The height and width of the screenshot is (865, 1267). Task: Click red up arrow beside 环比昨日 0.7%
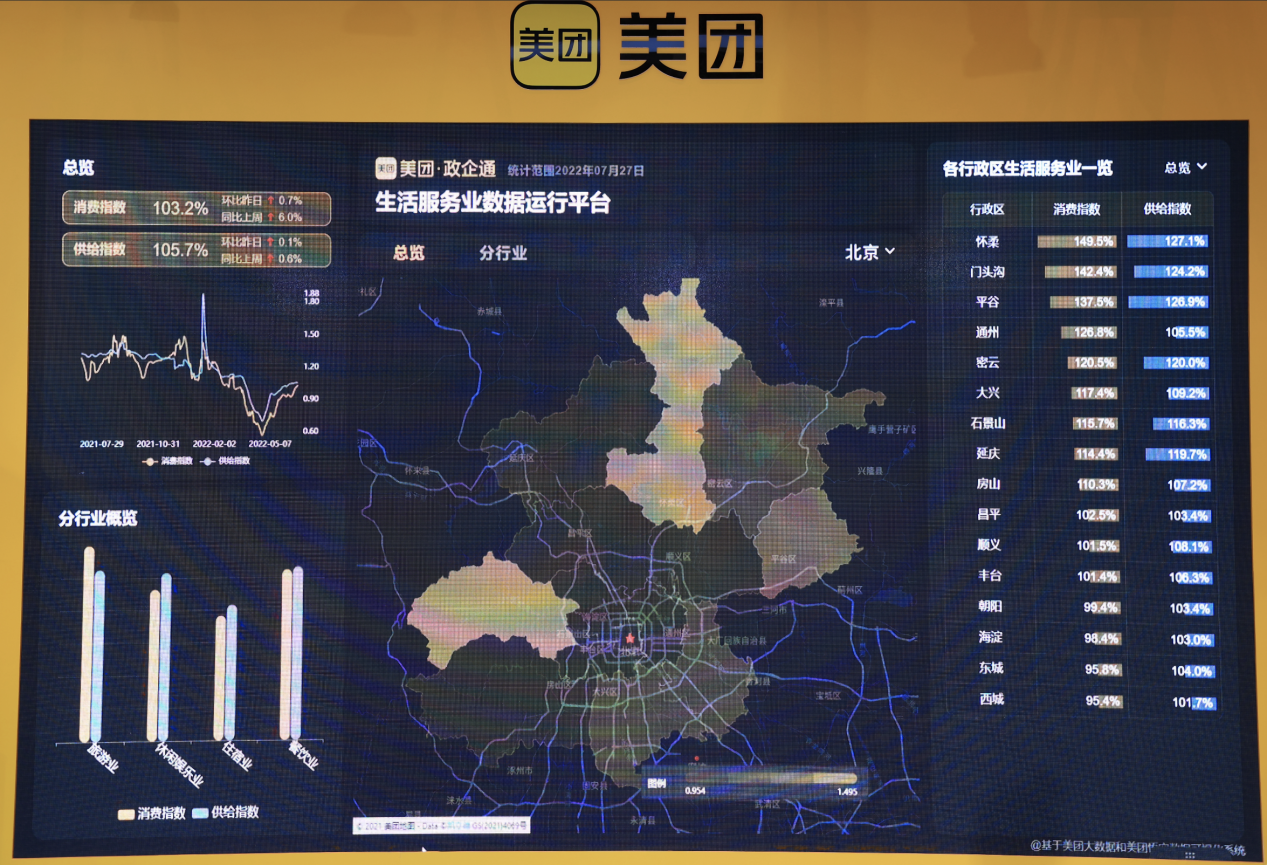(x=269, y=201)
